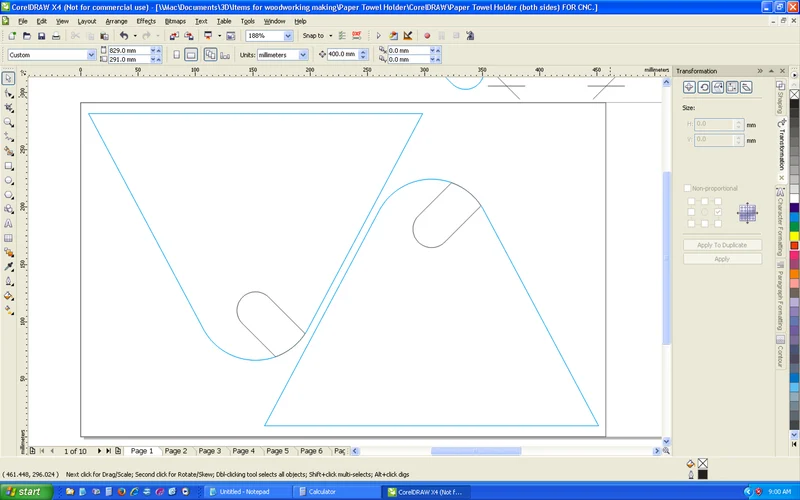Open the Effects menu
Image resolution: width=800 pixels, height=500 pixels.
click(146, 21)
